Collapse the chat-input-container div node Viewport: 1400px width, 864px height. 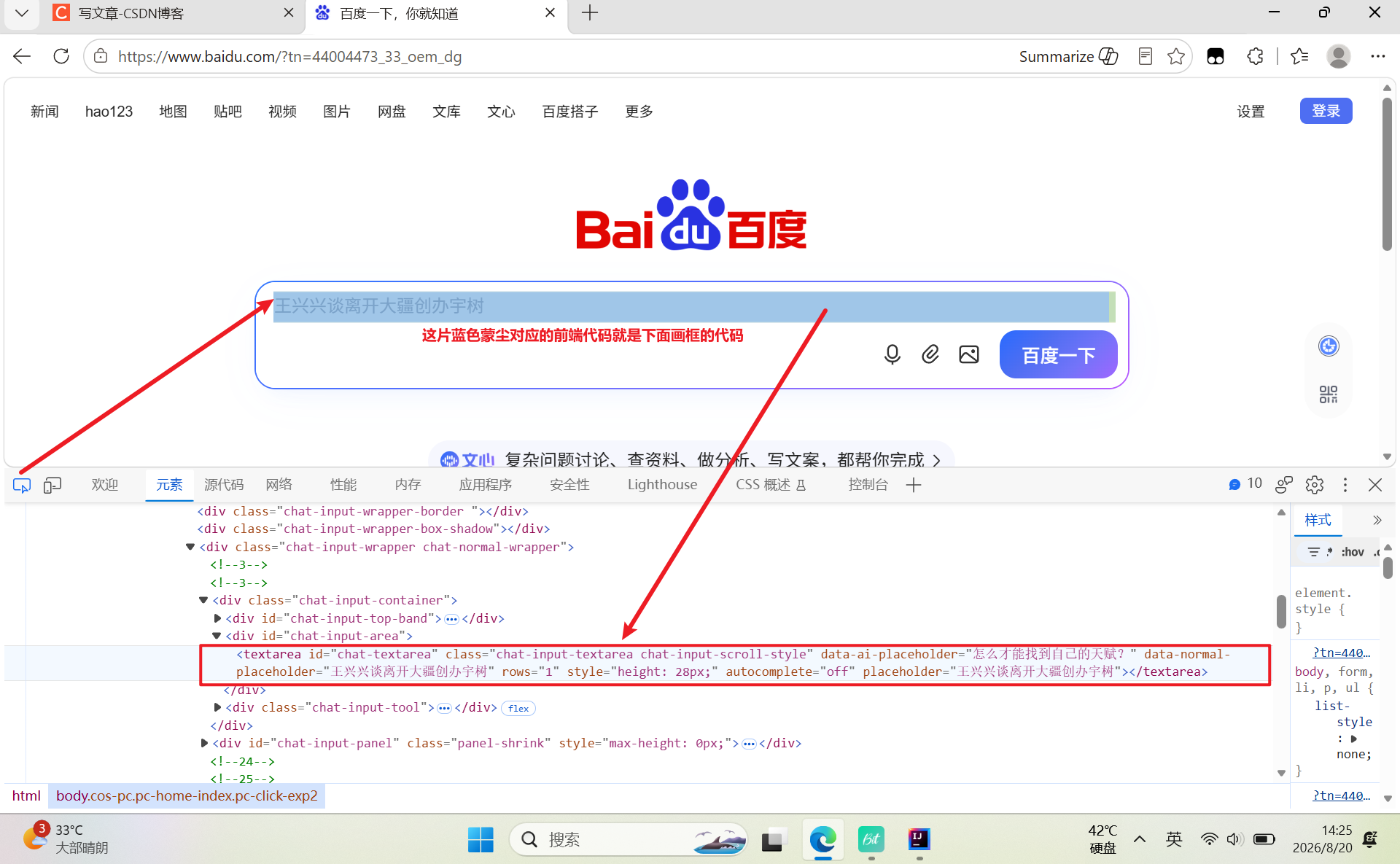point(203,600)
